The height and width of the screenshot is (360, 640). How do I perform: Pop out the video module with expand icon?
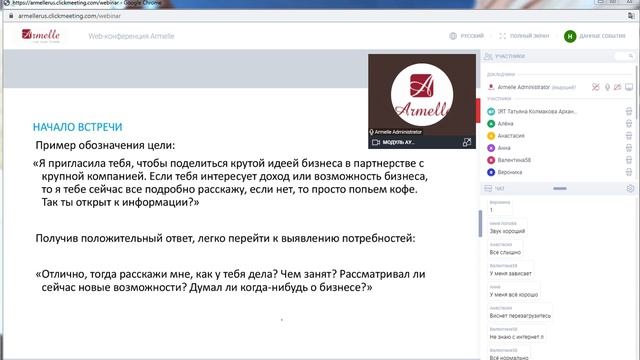pos(467,142)
